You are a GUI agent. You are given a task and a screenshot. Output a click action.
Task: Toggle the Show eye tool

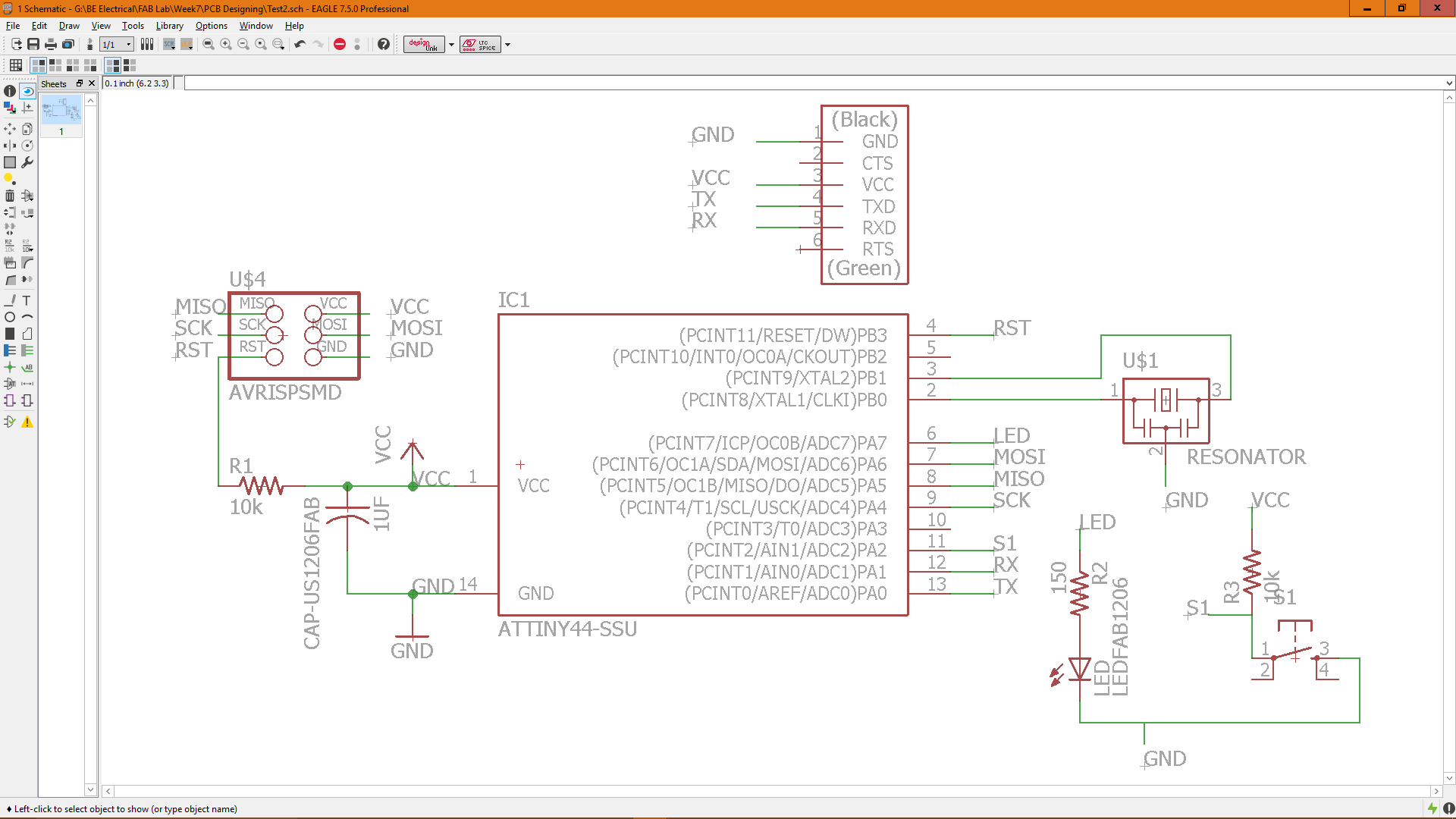pos(27,91)
